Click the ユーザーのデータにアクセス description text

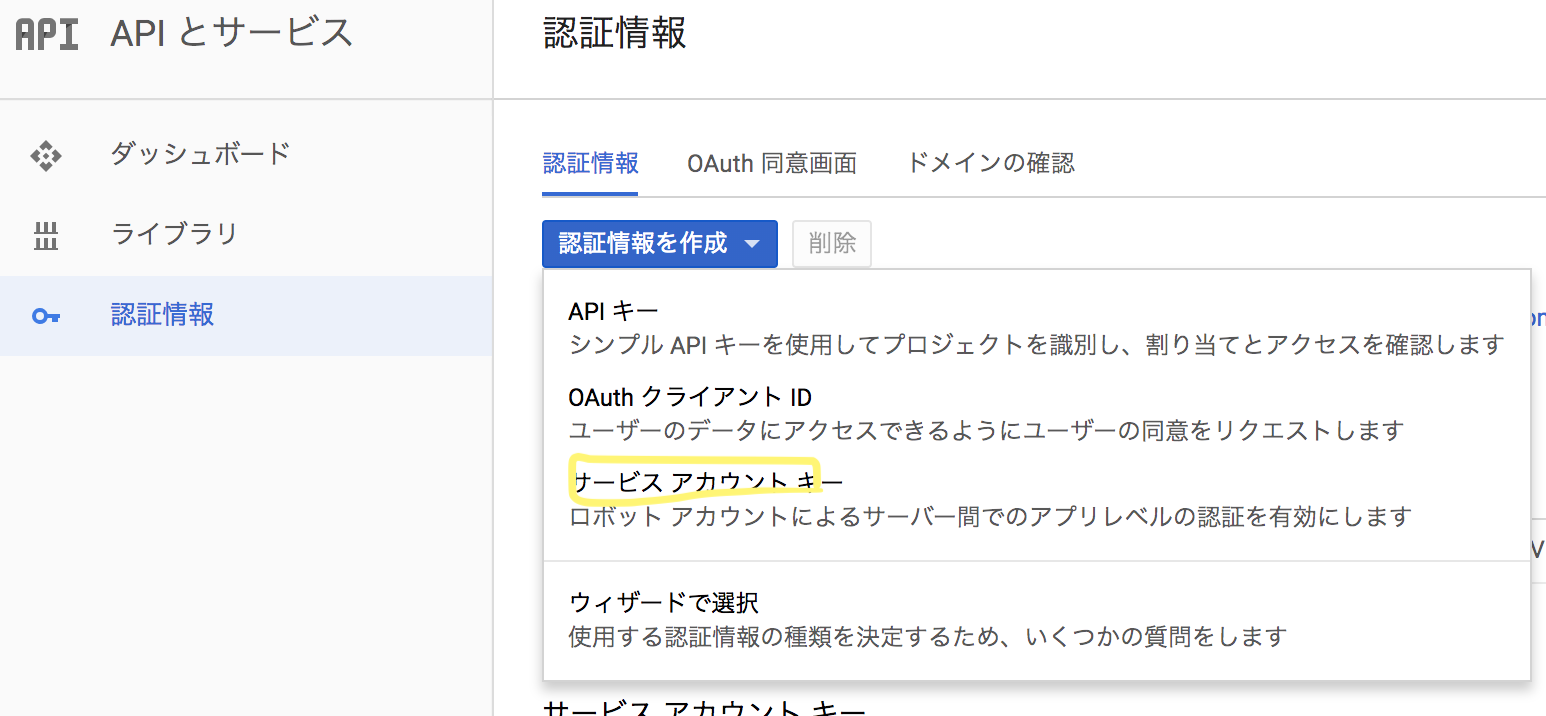[986, 432]
